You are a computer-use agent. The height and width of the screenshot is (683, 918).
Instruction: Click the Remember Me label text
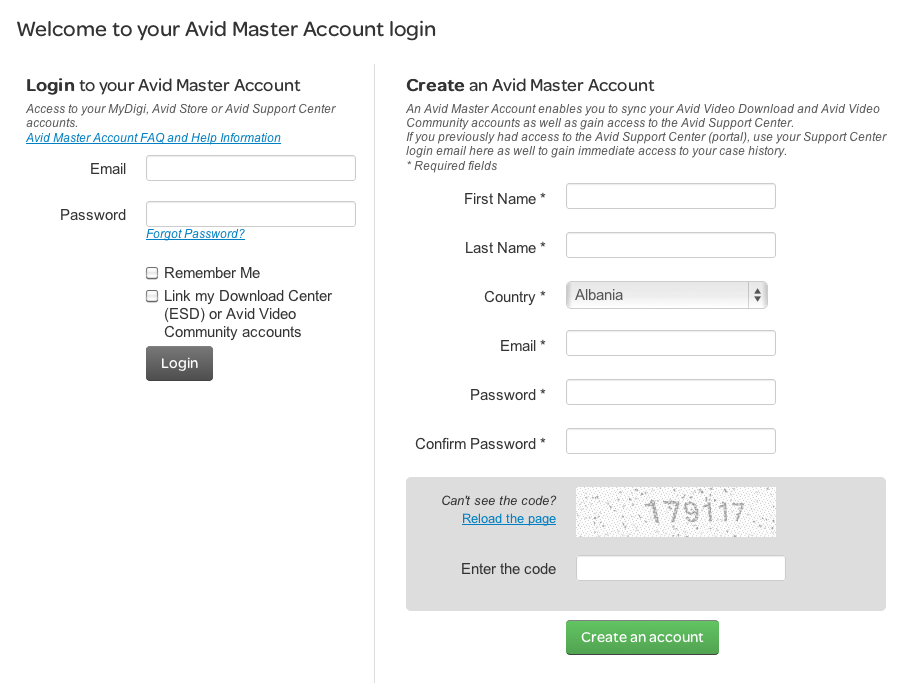(x=212, y=273)
